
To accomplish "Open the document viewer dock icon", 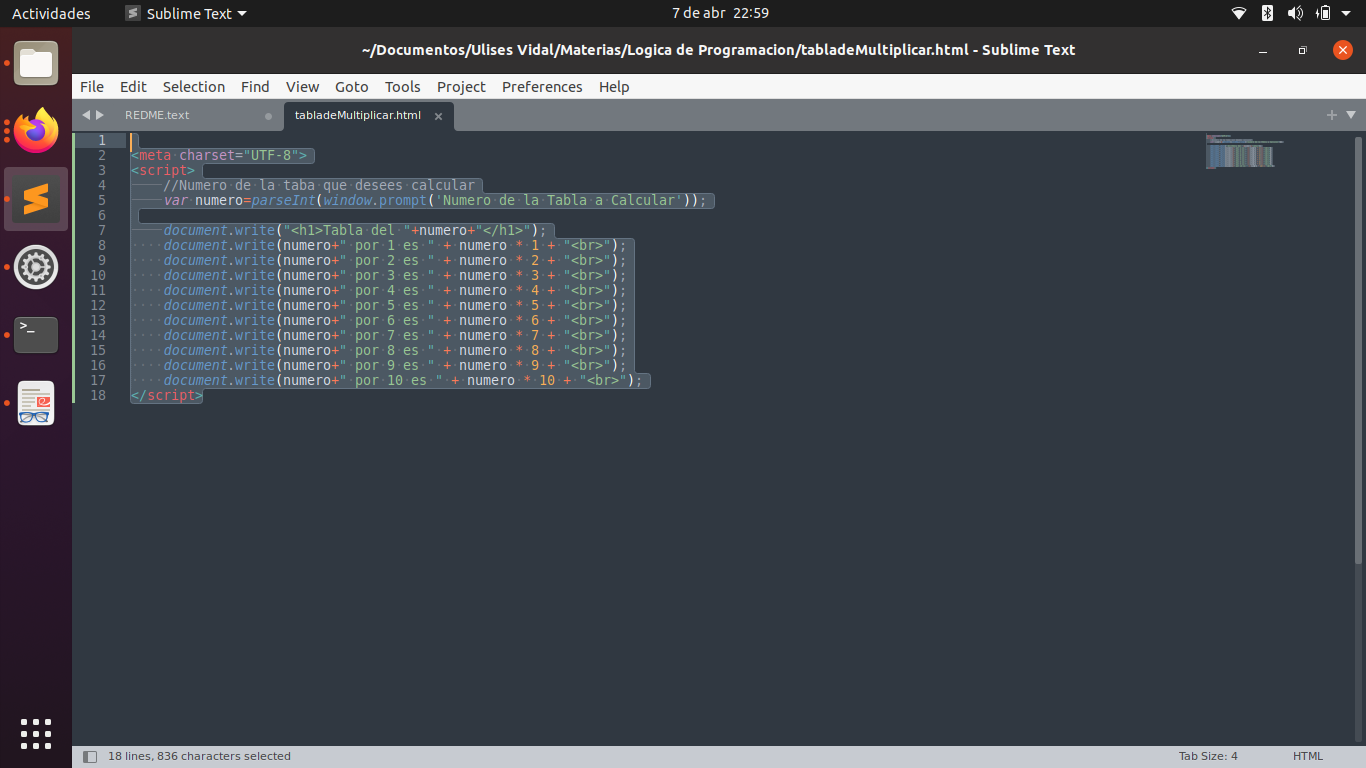I will click(36, 403).
